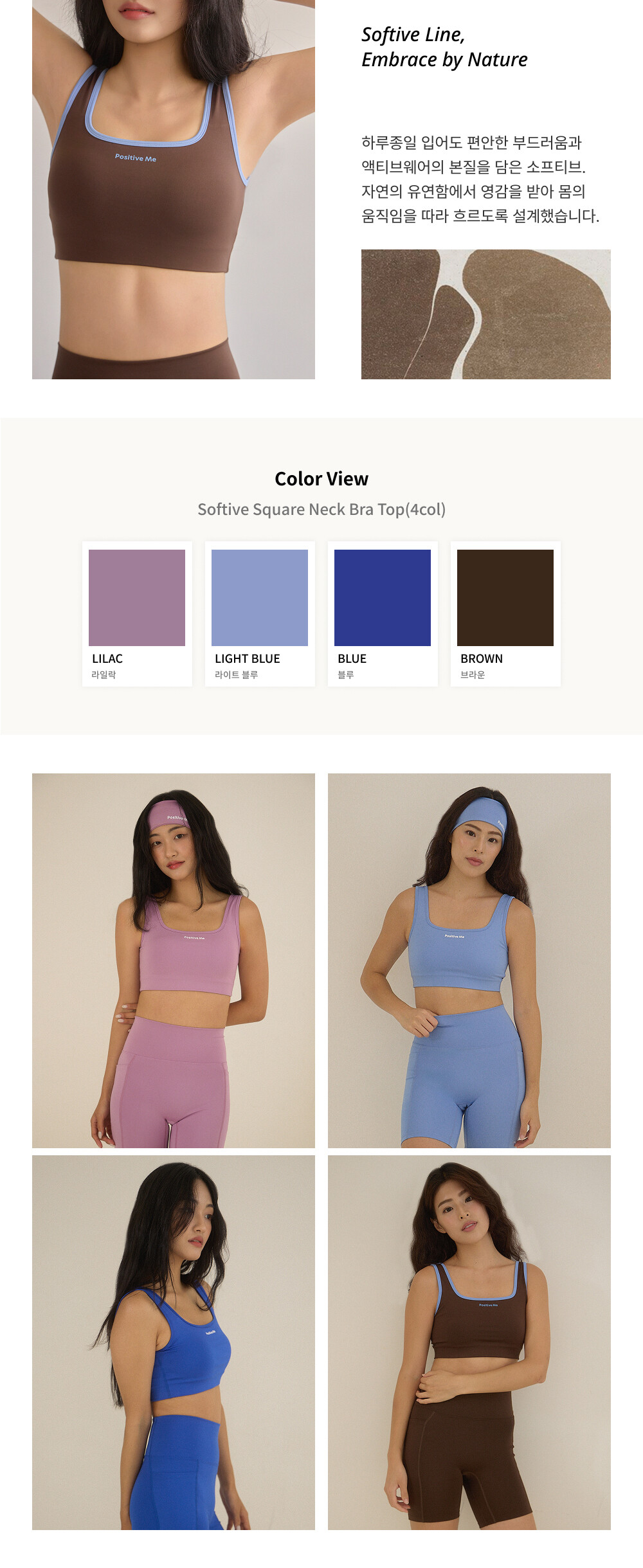Click the Korean product description paragraph
643x1568 pixels.
click(x=480, y=179)
